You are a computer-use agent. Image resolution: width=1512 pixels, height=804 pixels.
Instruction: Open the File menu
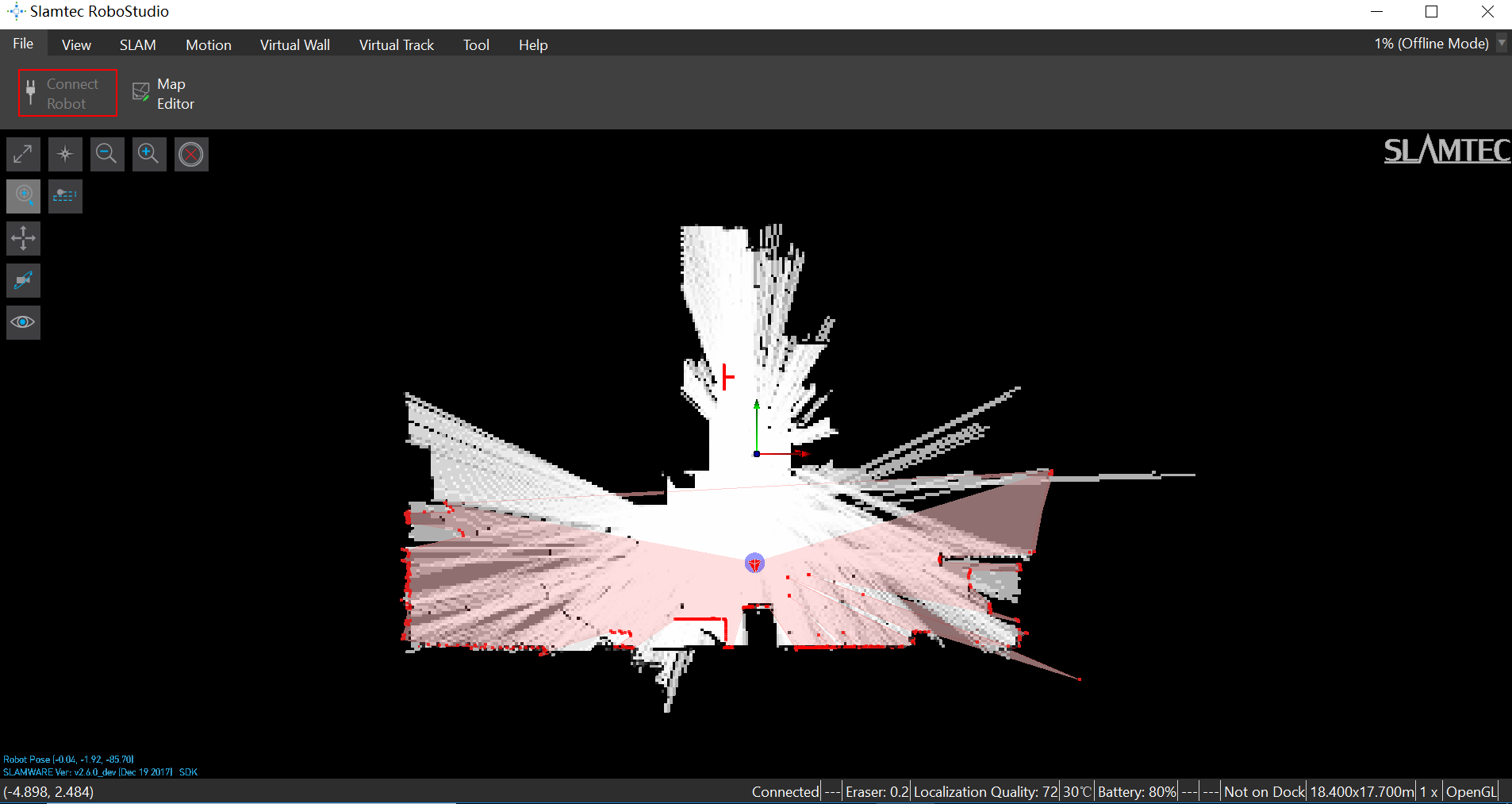click(23, 44)
